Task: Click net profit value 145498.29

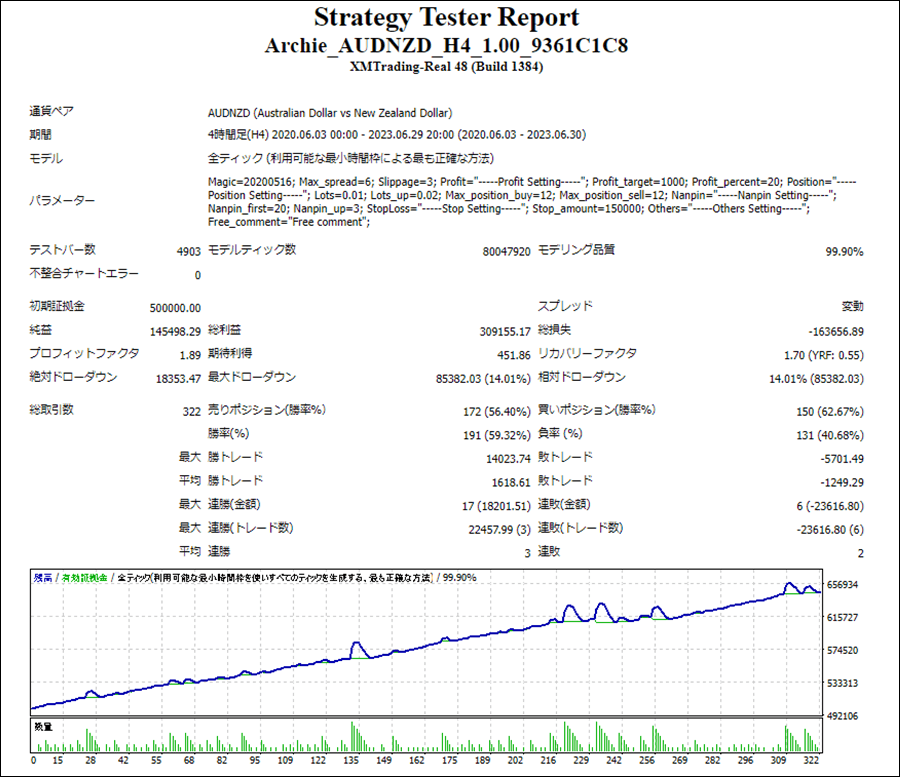Action: coord(175,332)
